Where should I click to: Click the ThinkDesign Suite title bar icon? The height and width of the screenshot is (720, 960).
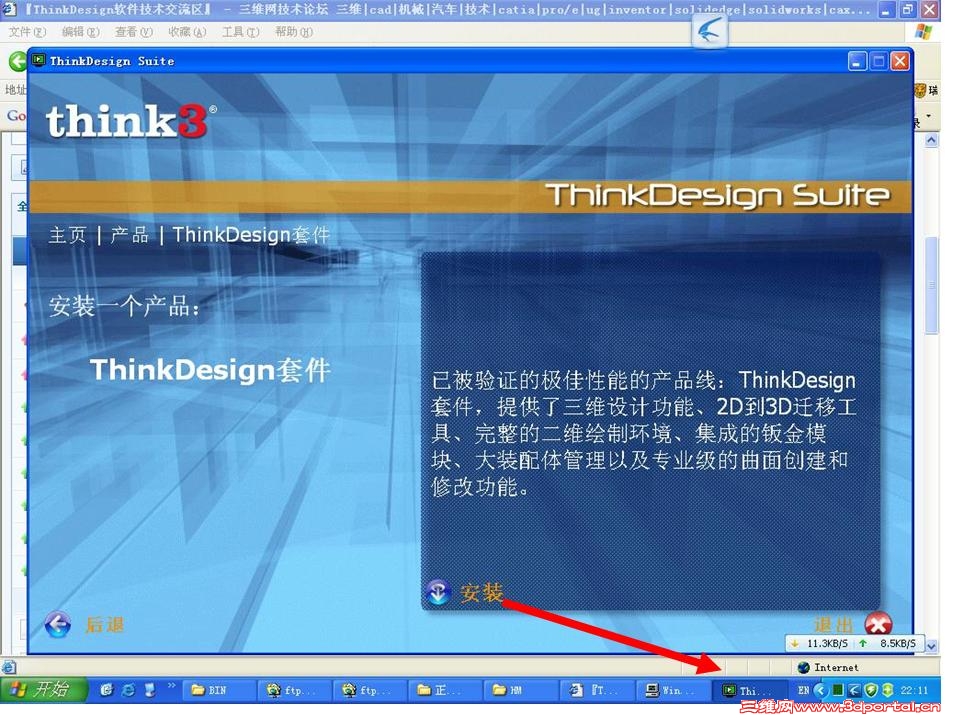tap(38, 60)
